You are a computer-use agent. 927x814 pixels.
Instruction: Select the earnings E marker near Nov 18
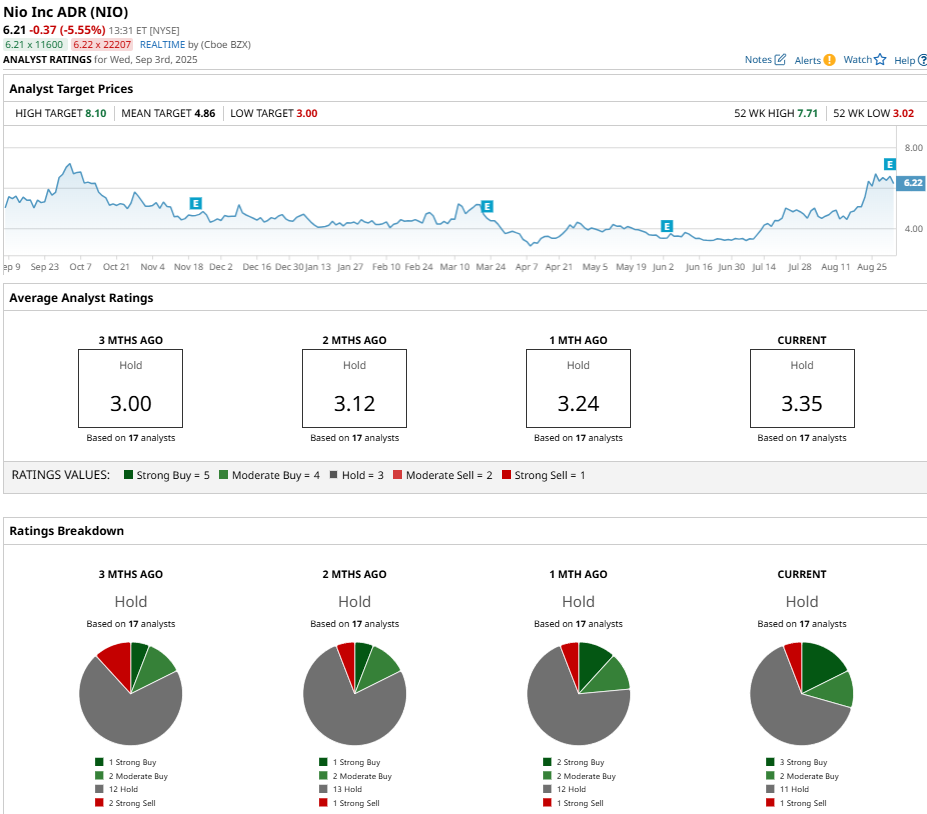196,203
